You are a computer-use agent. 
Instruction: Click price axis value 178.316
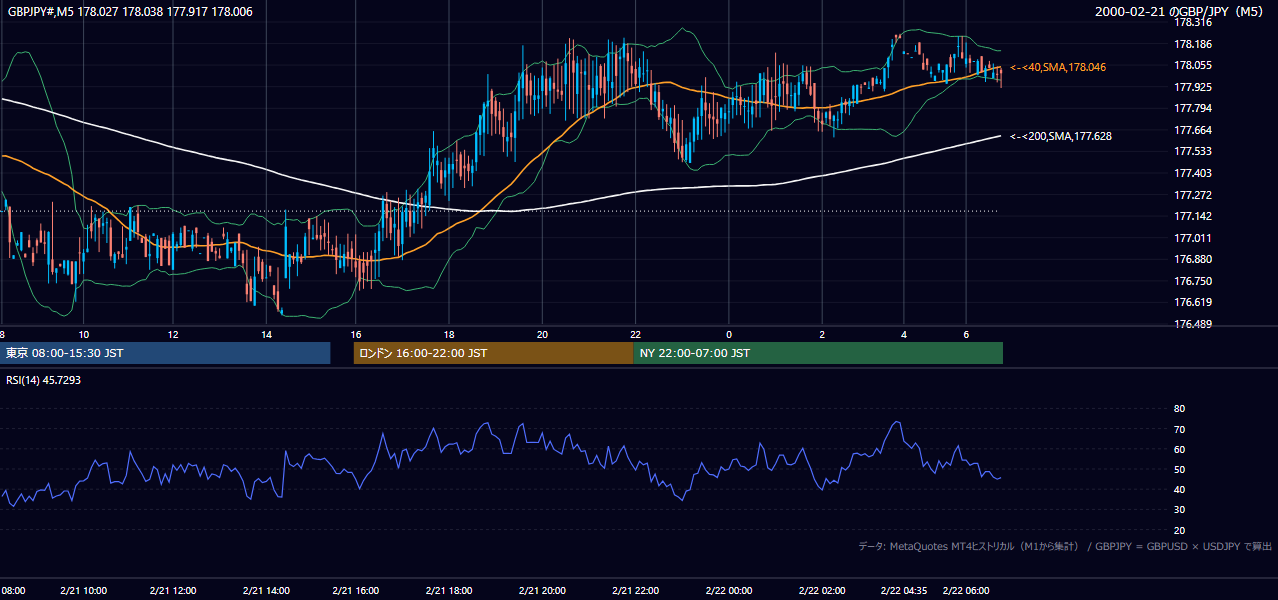(x=1192, y=22)
